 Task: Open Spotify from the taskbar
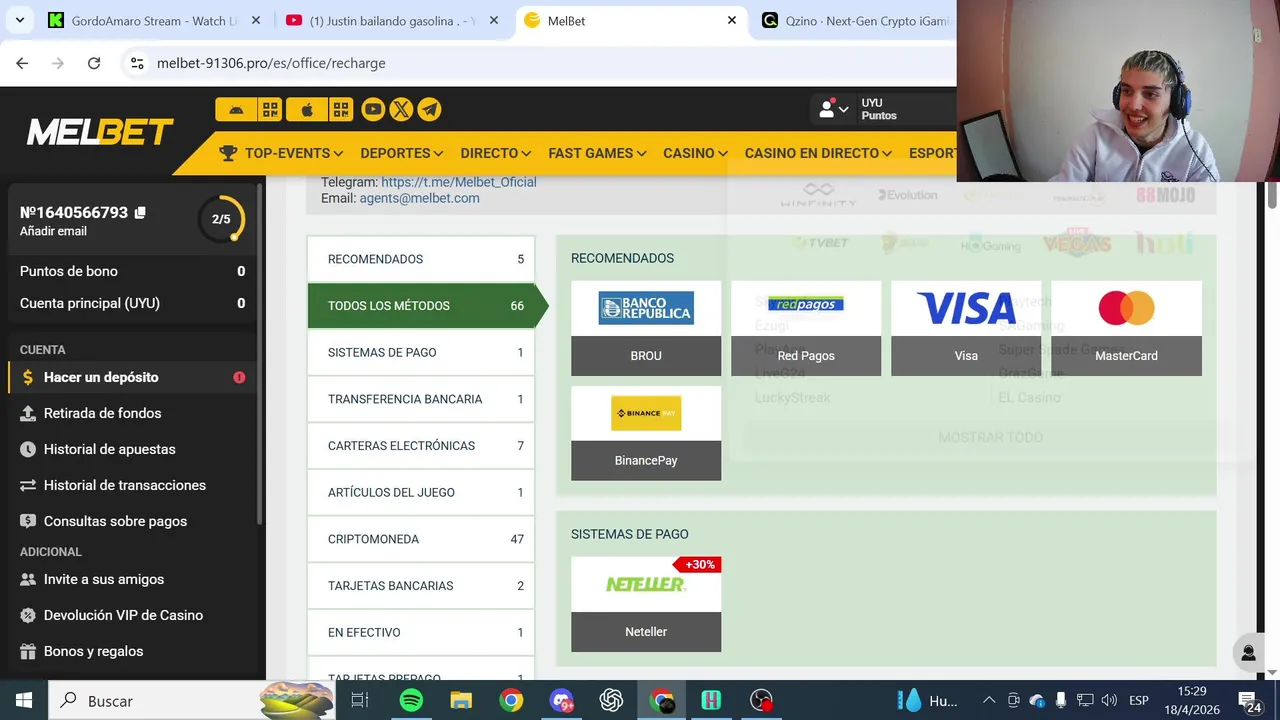(411, 701)
